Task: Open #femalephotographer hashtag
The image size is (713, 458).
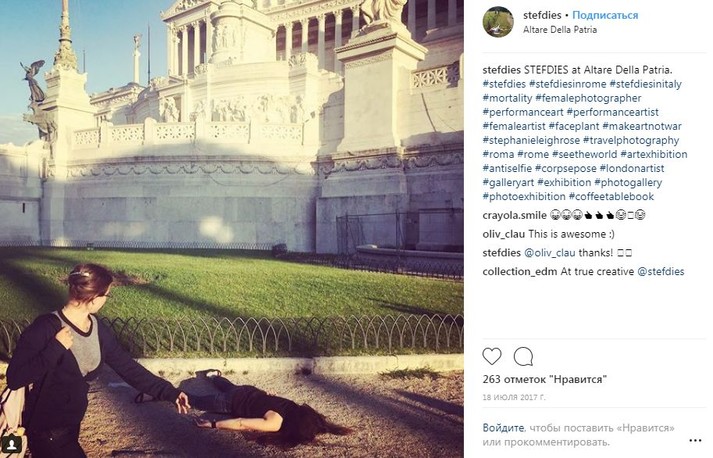Action: click(x=588, y=98)
